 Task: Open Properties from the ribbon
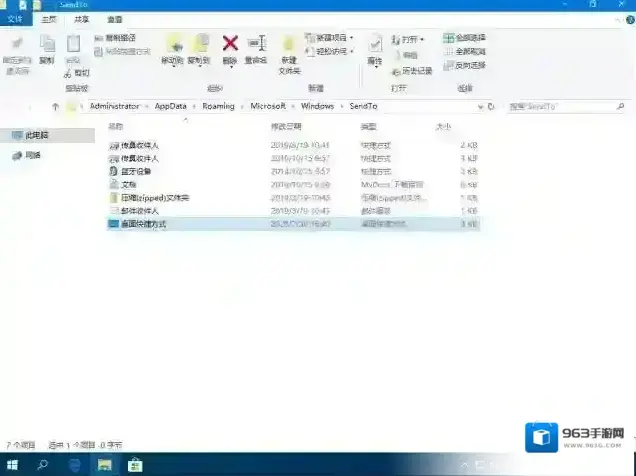point(375,49)
